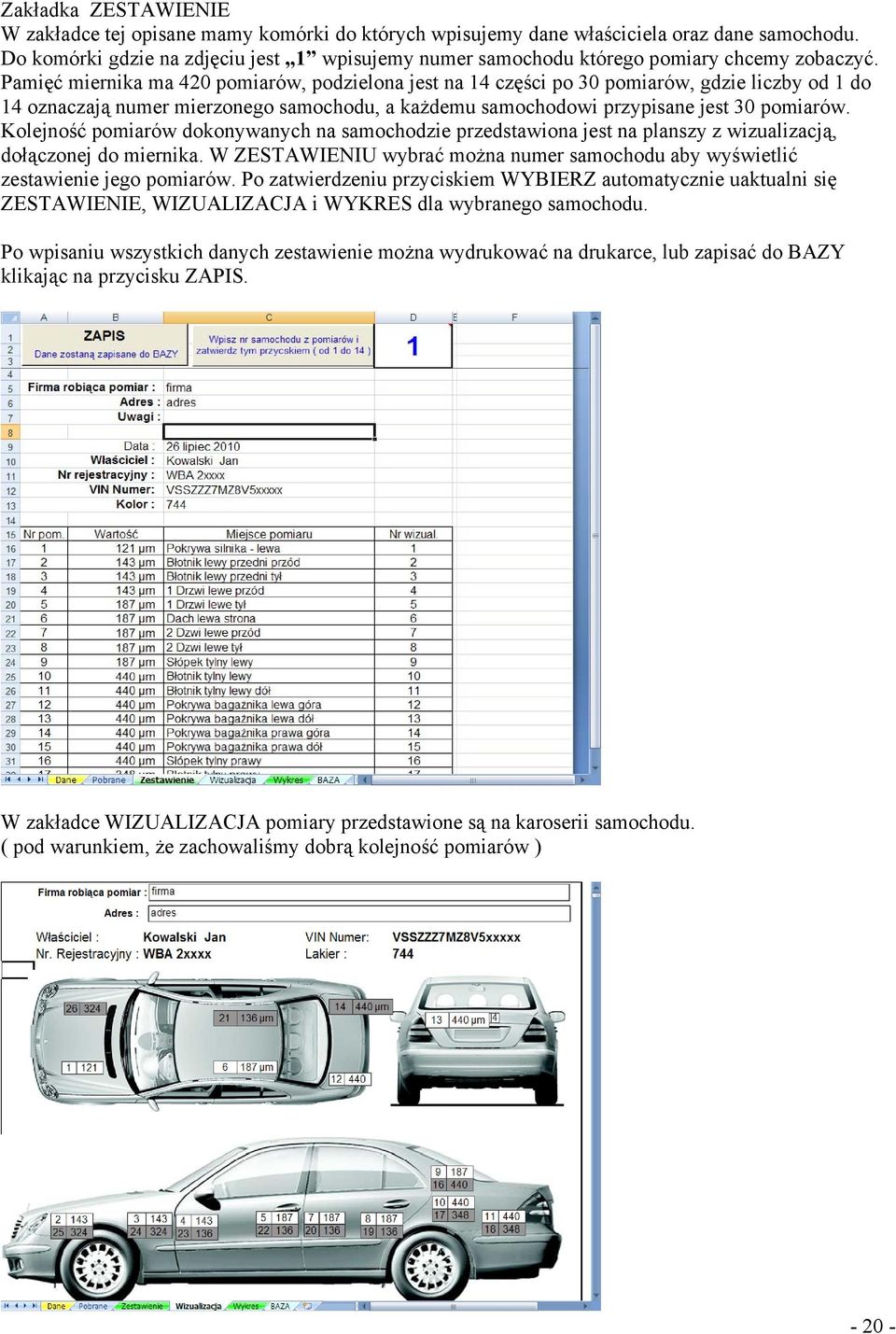Screen dimensions: 896x1334
Task: Open the Pobrane sheet tab in upper spreadsheet
Action: [108, 779]
